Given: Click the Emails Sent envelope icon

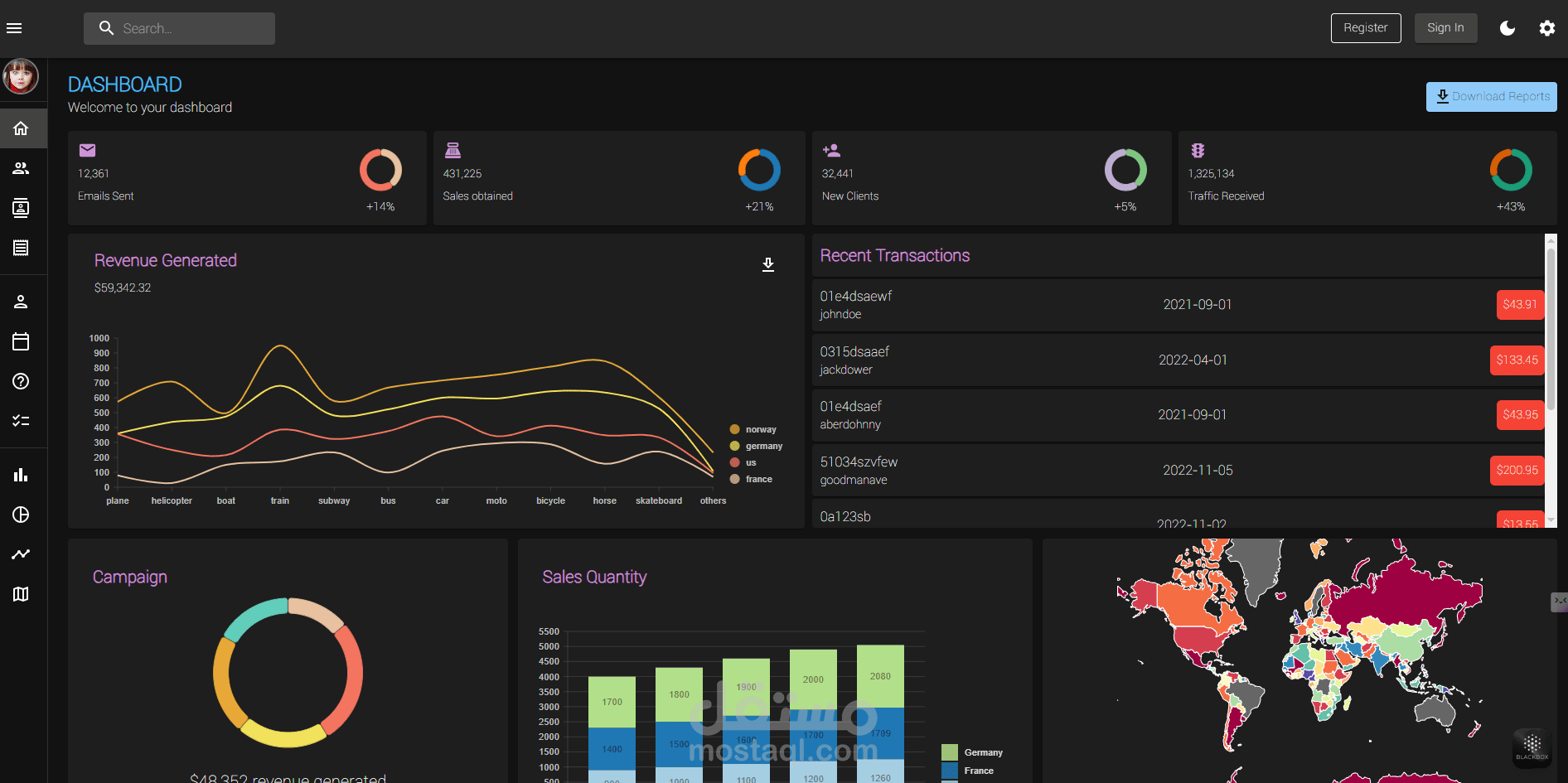Looking at the screenshot, I should click(87, 150).
